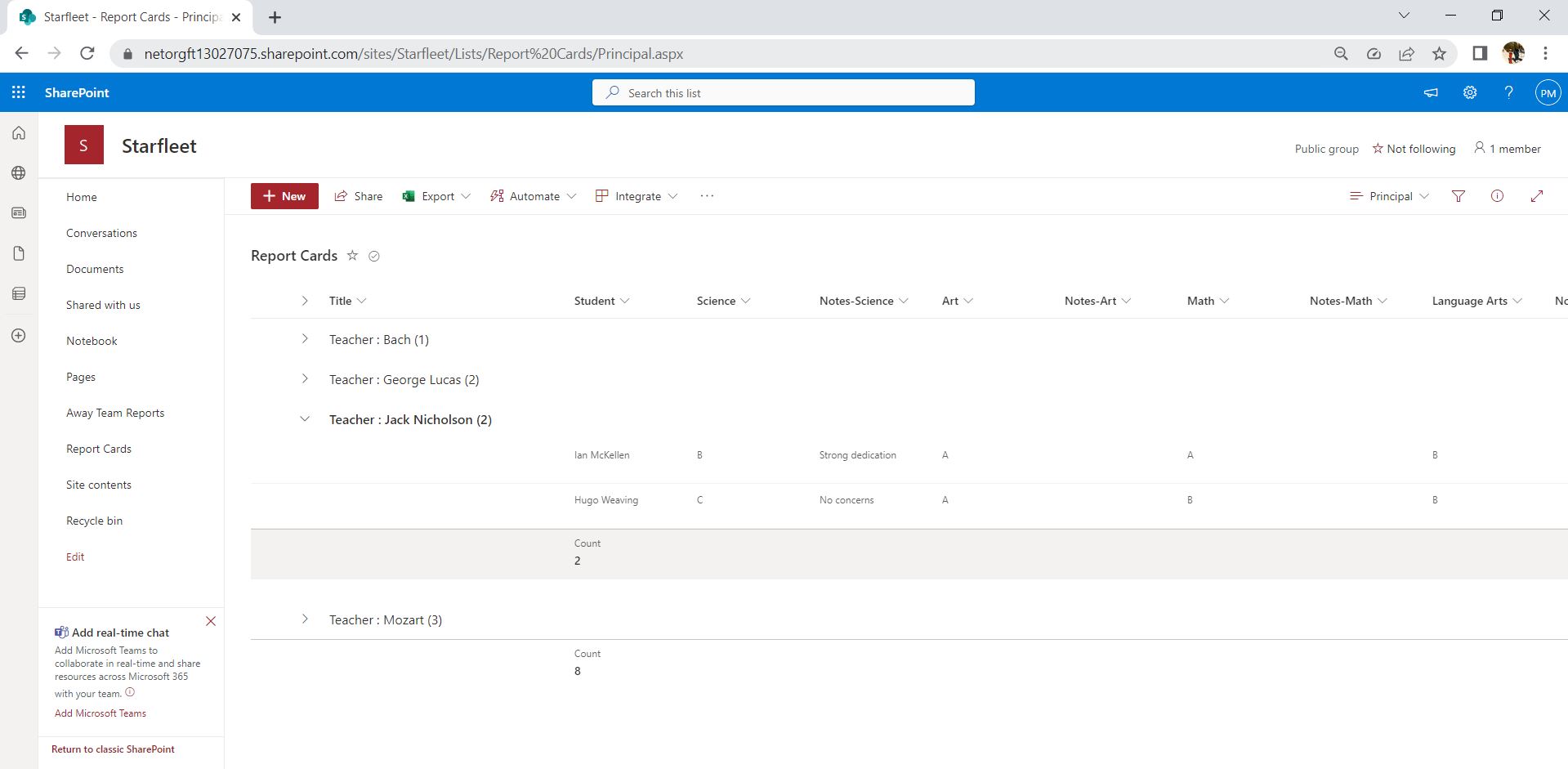Collapse the Jack Nicholson teacher group
This screenshot has height=769, width=1568.
pos(305,419)
